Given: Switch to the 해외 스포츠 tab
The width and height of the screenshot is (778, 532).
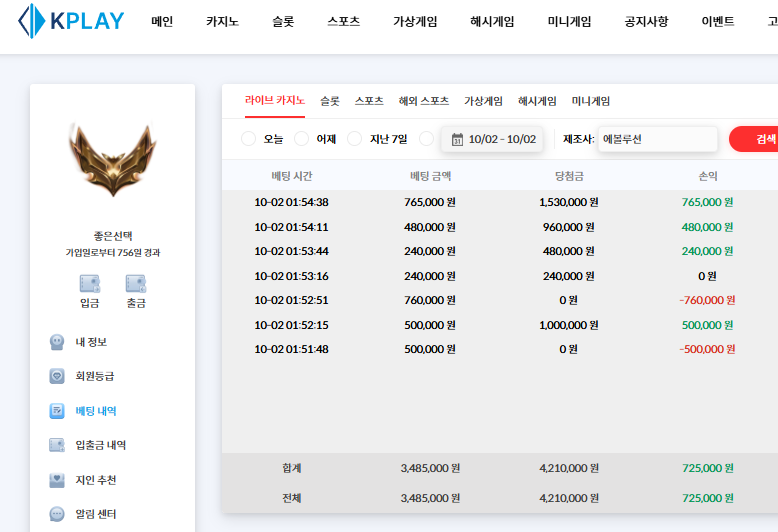Looking at the screenshot, I should coord(423,101).
